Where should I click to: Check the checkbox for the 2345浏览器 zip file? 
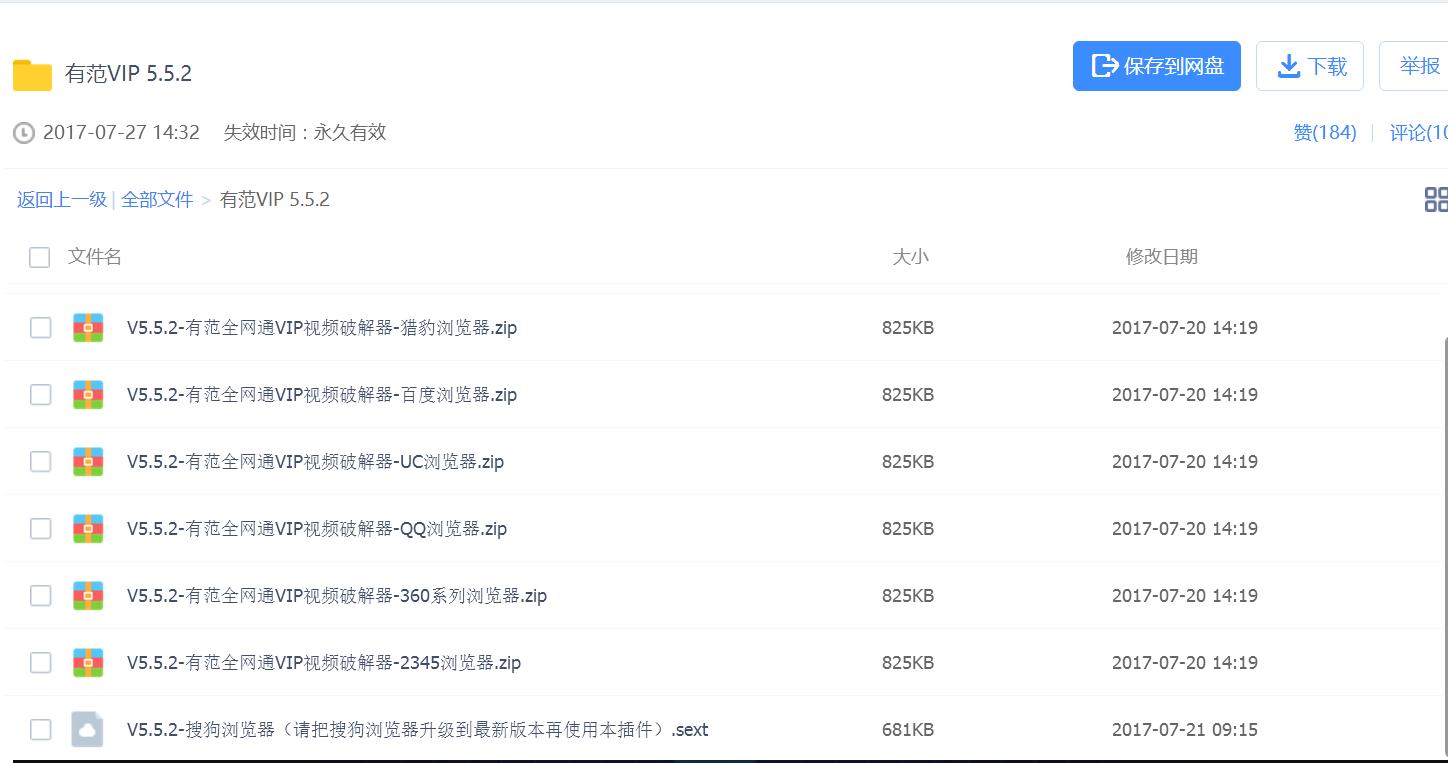coord(39,662)
